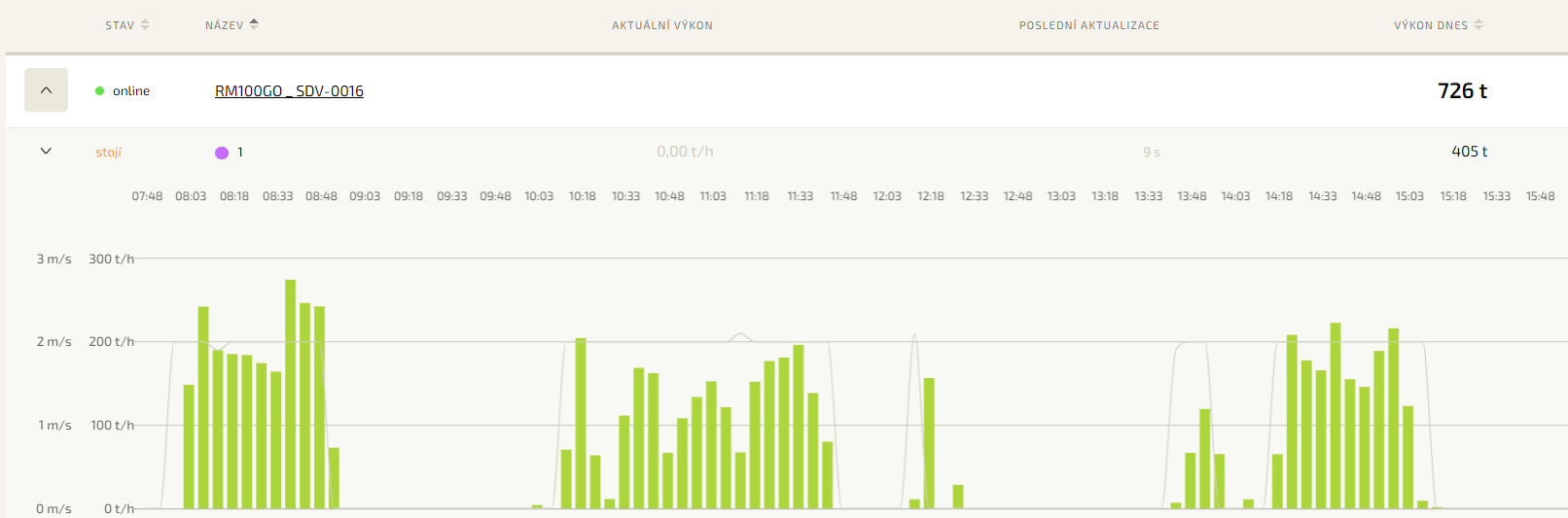Click the STAV column header
1568x518 pixels.
tap(121, 25)
